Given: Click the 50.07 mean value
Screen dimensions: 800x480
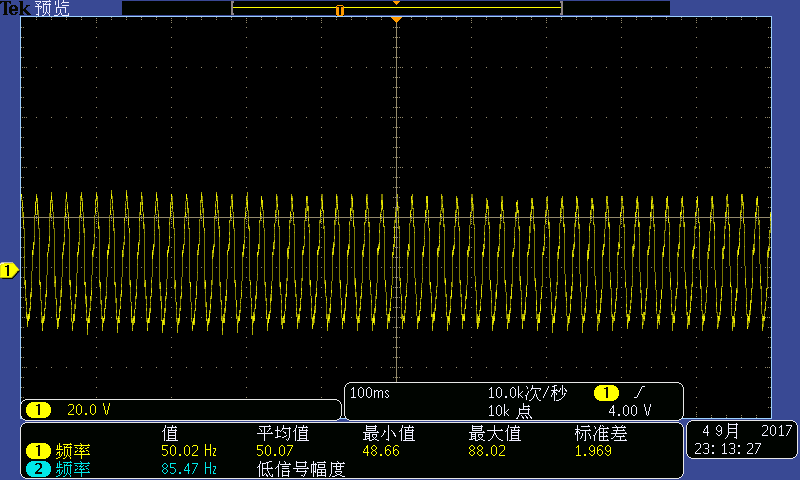Looking at the screenshot, I should coord(274,451).
